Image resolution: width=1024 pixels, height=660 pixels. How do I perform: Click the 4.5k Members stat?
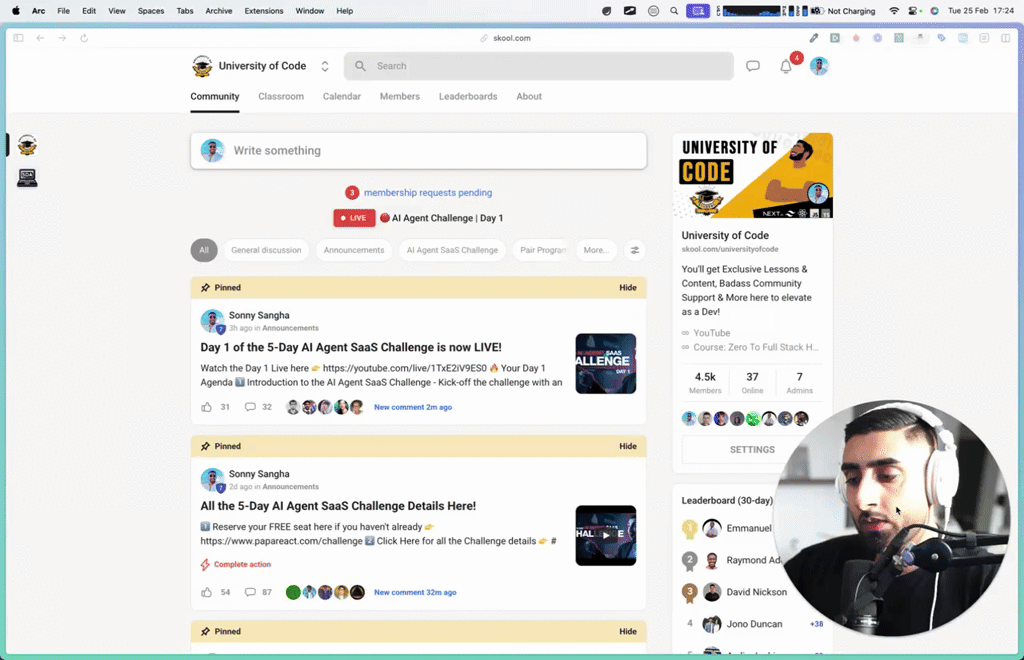(705, 383)
